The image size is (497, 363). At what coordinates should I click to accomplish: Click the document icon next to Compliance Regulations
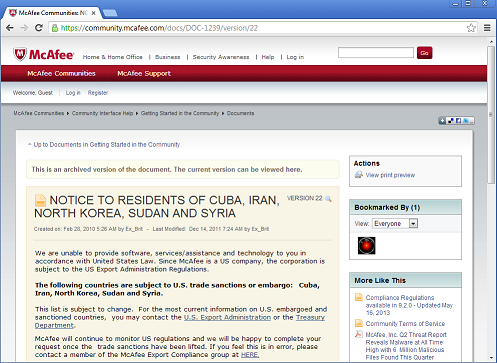(x=359, y=297)
